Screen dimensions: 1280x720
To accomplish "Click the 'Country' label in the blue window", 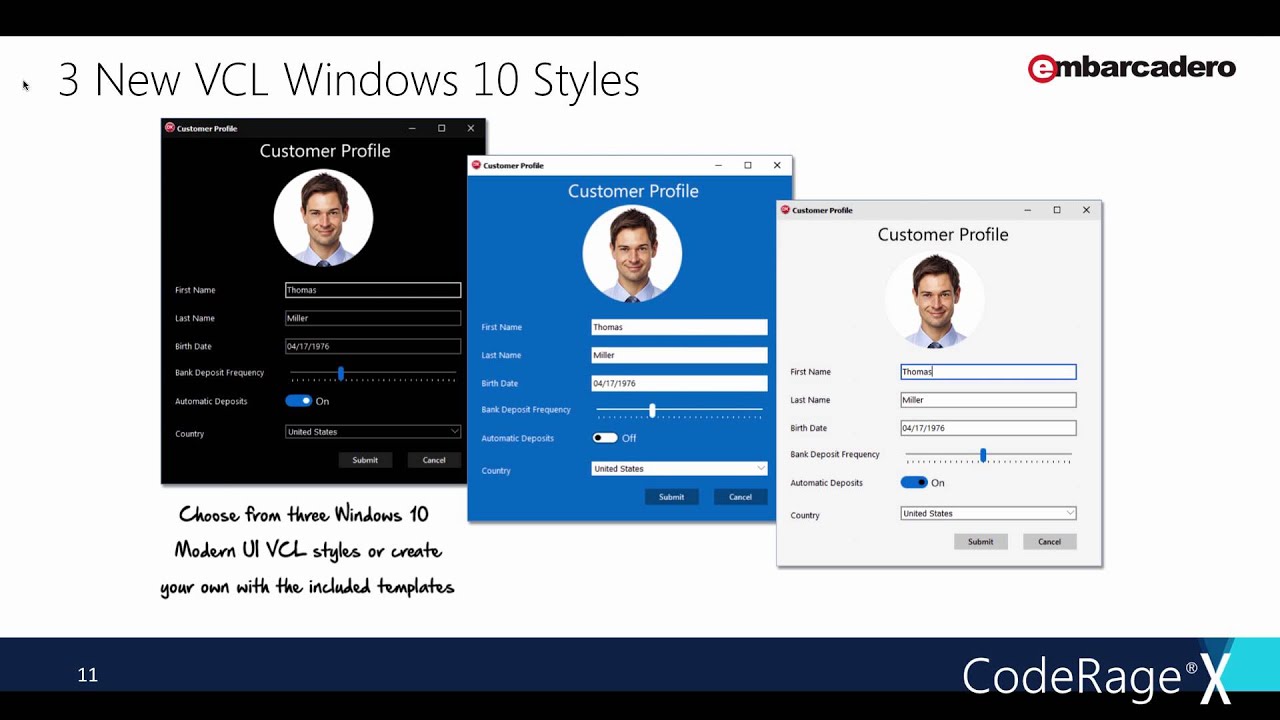I will click(x=496, y=470).
